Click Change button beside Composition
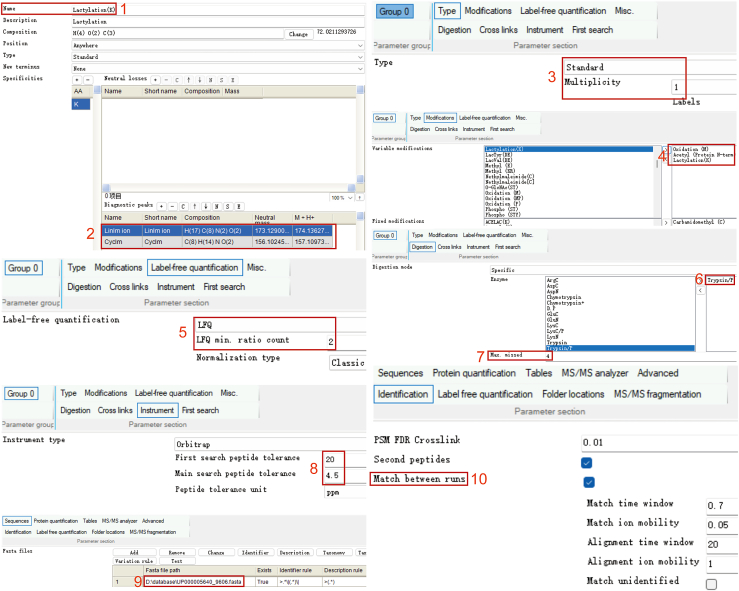739x591 pixels. pyautogui.click(x=298, y=34)
